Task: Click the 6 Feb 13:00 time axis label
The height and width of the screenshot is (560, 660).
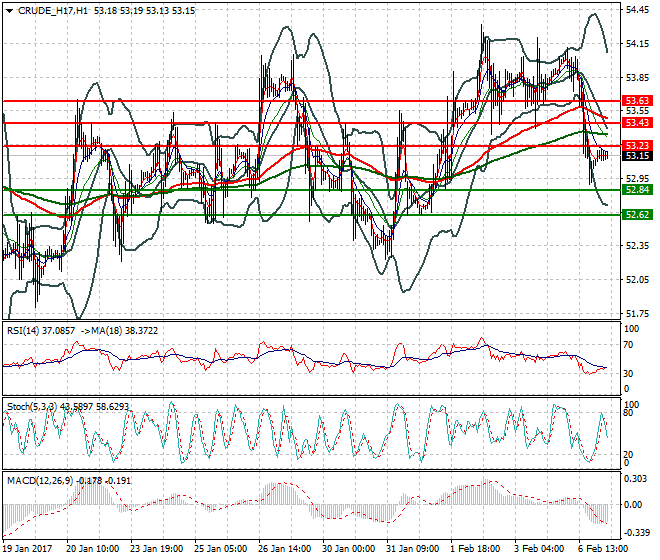Action: (603, 549)
